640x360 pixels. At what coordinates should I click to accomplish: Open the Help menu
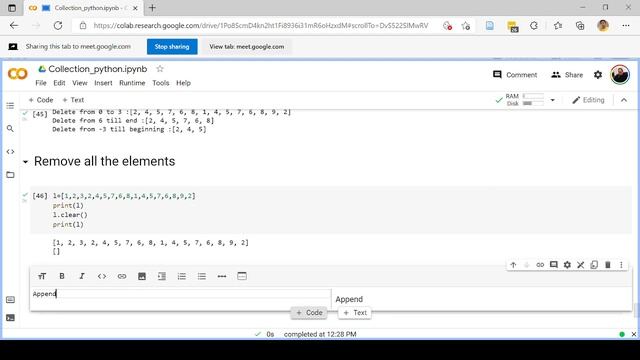tap(183, 83)
